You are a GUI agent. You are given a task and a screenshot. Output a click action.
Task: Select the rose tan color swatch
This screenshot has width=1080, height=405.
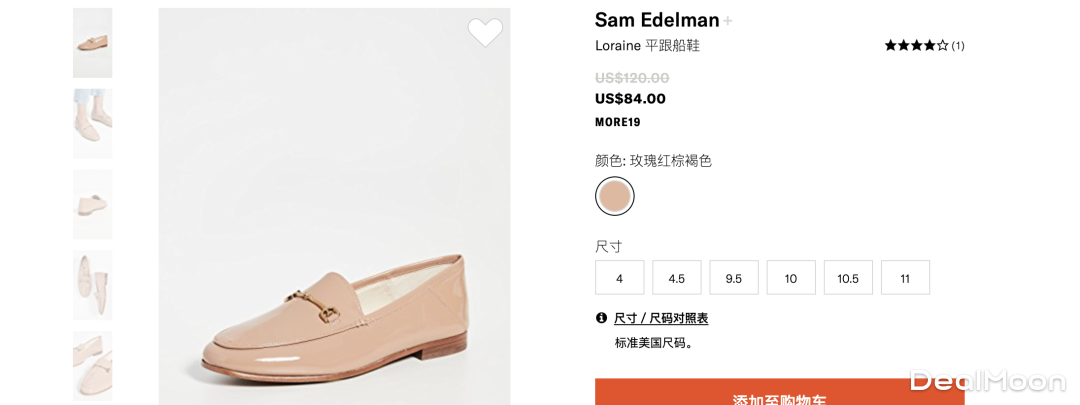615,196
